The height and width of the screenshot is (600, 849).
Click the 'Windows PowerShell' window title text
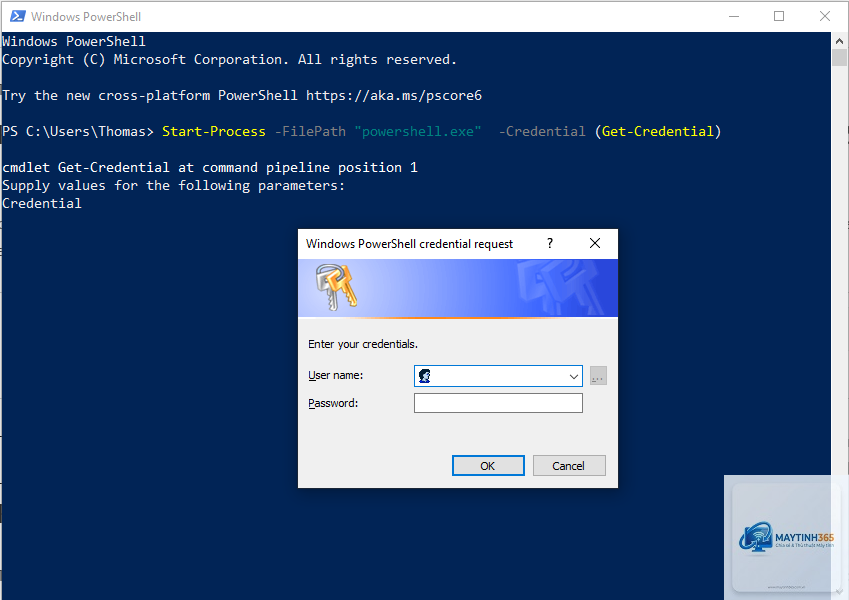(x=86, y=17)
